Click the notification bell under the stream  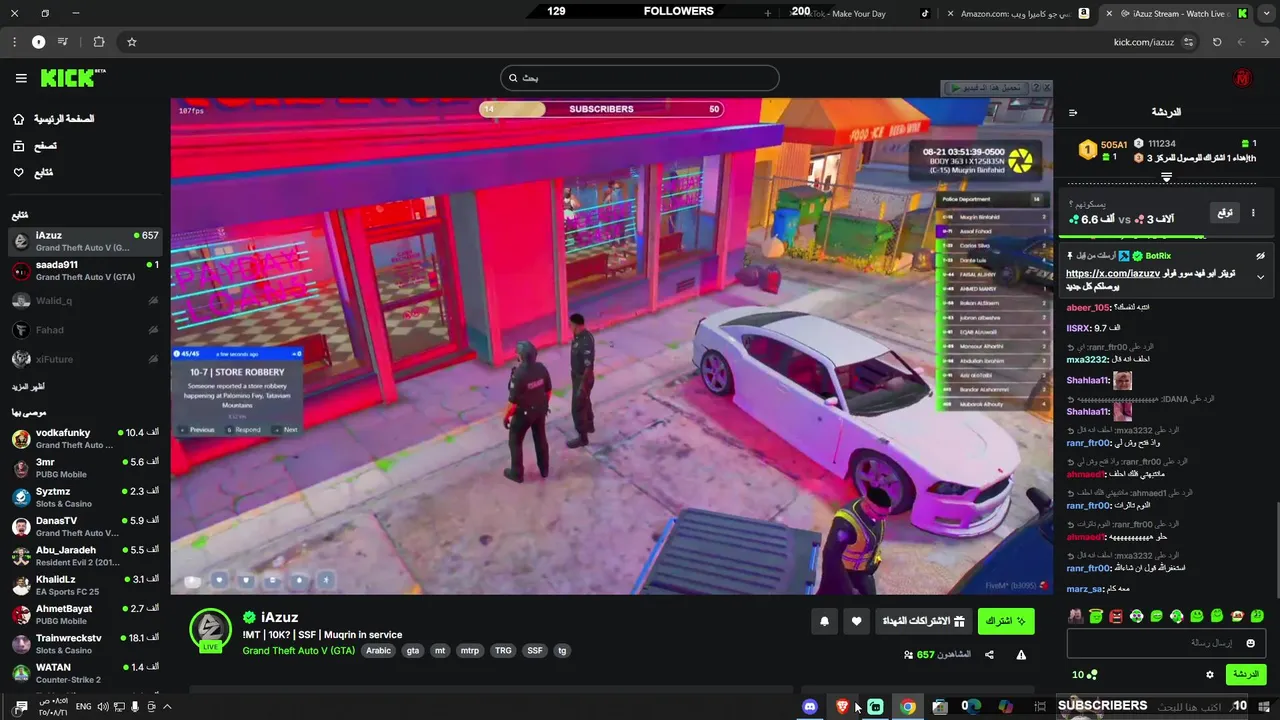825,621
